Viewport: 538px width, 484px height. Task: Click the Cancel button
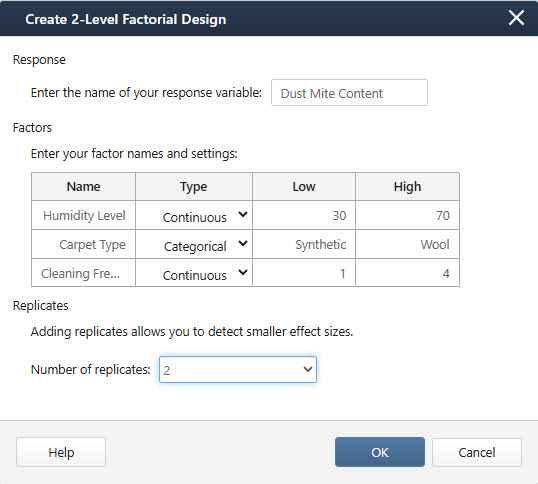pyautogui.click(x=477, y=452)
